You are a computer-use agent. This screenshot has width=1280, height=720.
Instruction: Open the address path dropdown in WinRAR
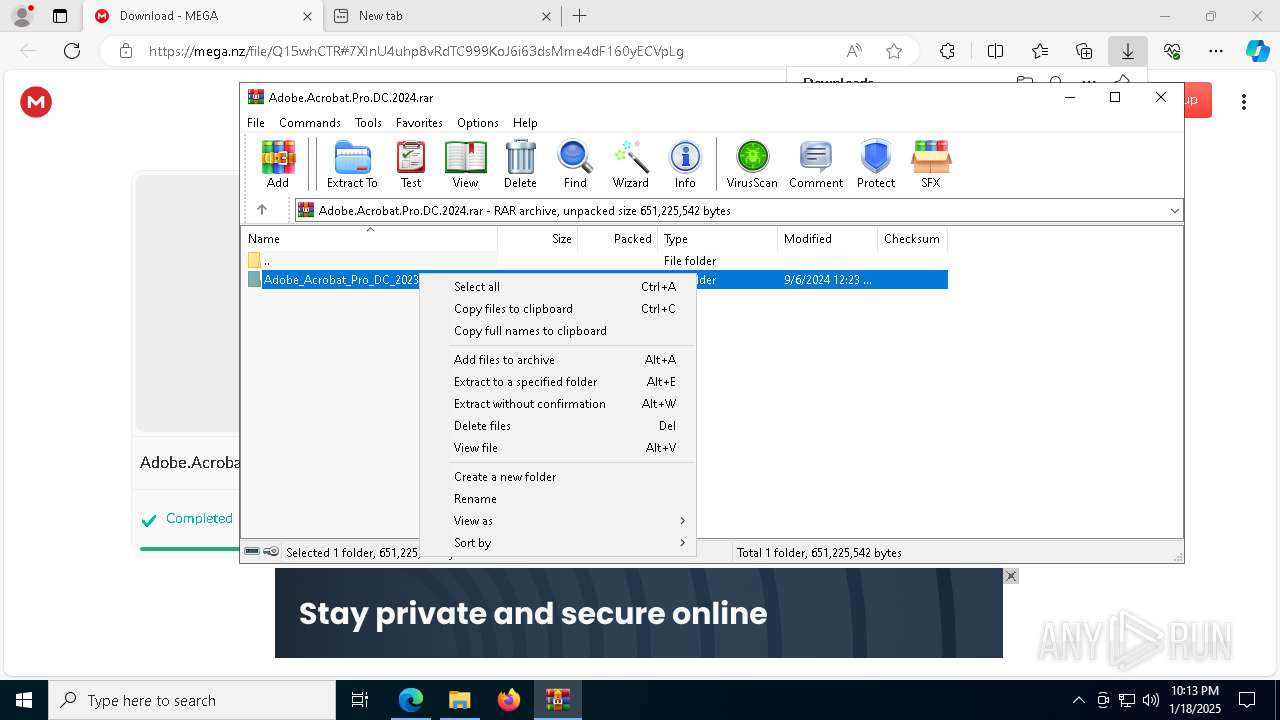[1174, 210]
